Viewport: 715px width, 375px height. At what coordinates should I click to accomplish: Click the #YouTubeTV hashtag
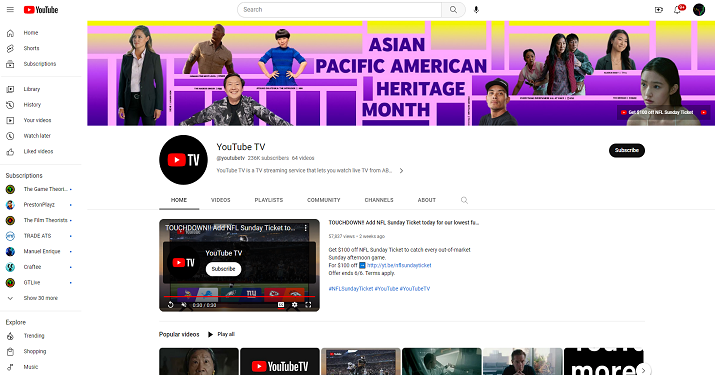pyautogui.click(x=415, y=289)
